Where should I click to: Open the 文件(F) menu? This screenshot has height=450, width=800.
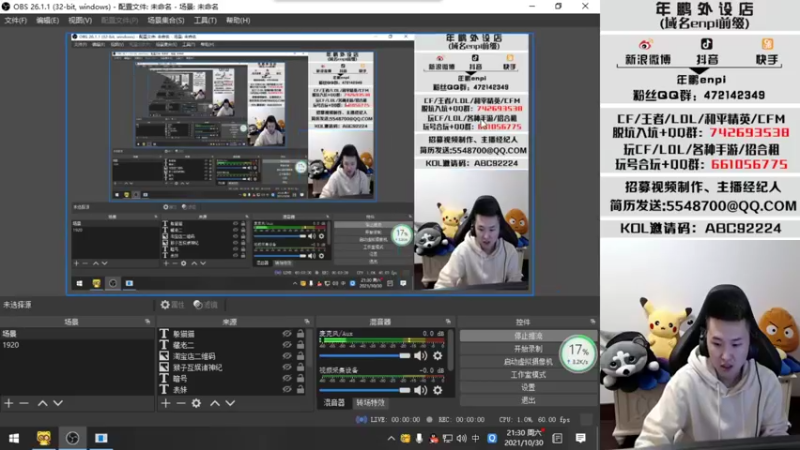coord(15,20)
